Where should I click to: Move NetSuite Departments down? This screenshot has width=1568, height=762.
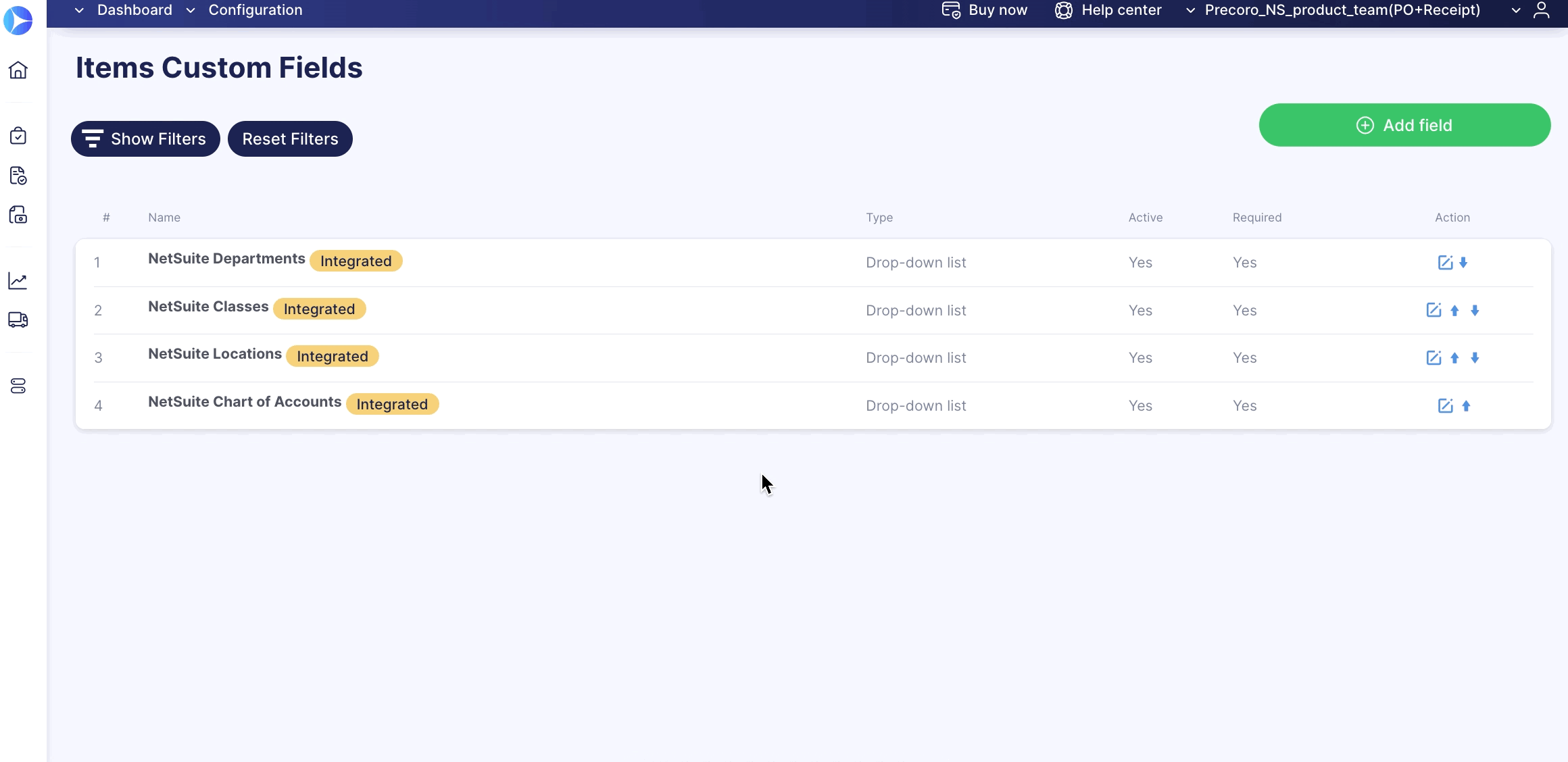pos(1463,263)
